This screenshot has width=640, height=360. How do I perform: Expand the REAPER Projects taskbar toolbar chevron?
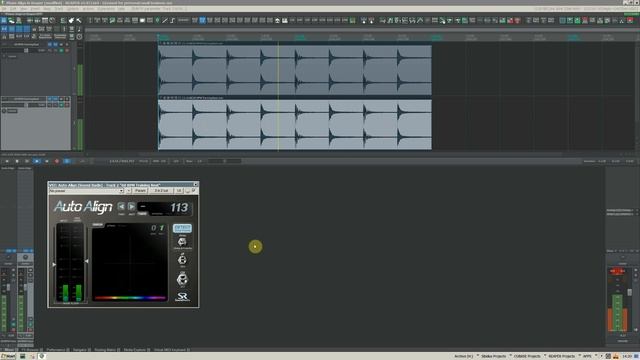(579, 356)
